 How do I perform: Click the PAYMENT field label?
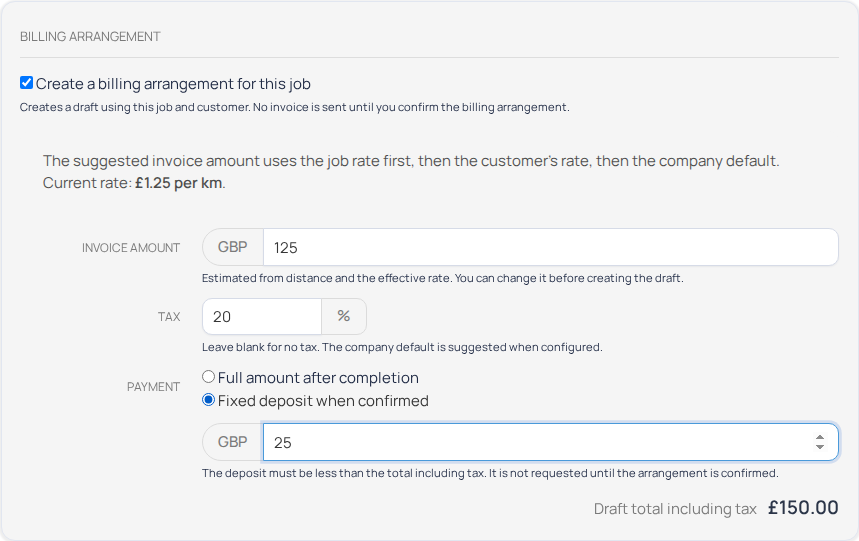click(x=153, y=387)
